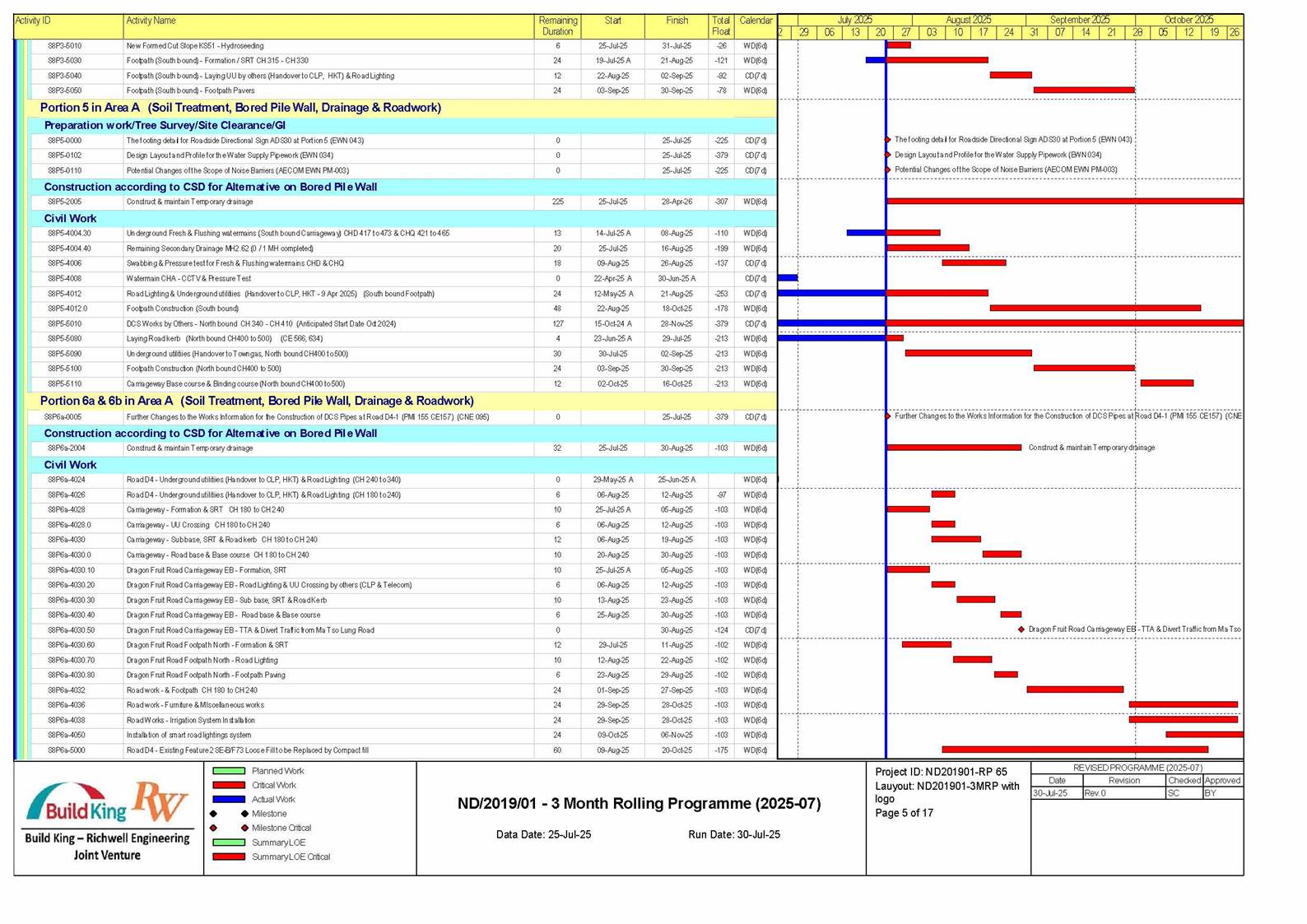This screenshot has width=1307, height=924.
Task: Click activity ID S8P3-5010
Action: (64, 46)
